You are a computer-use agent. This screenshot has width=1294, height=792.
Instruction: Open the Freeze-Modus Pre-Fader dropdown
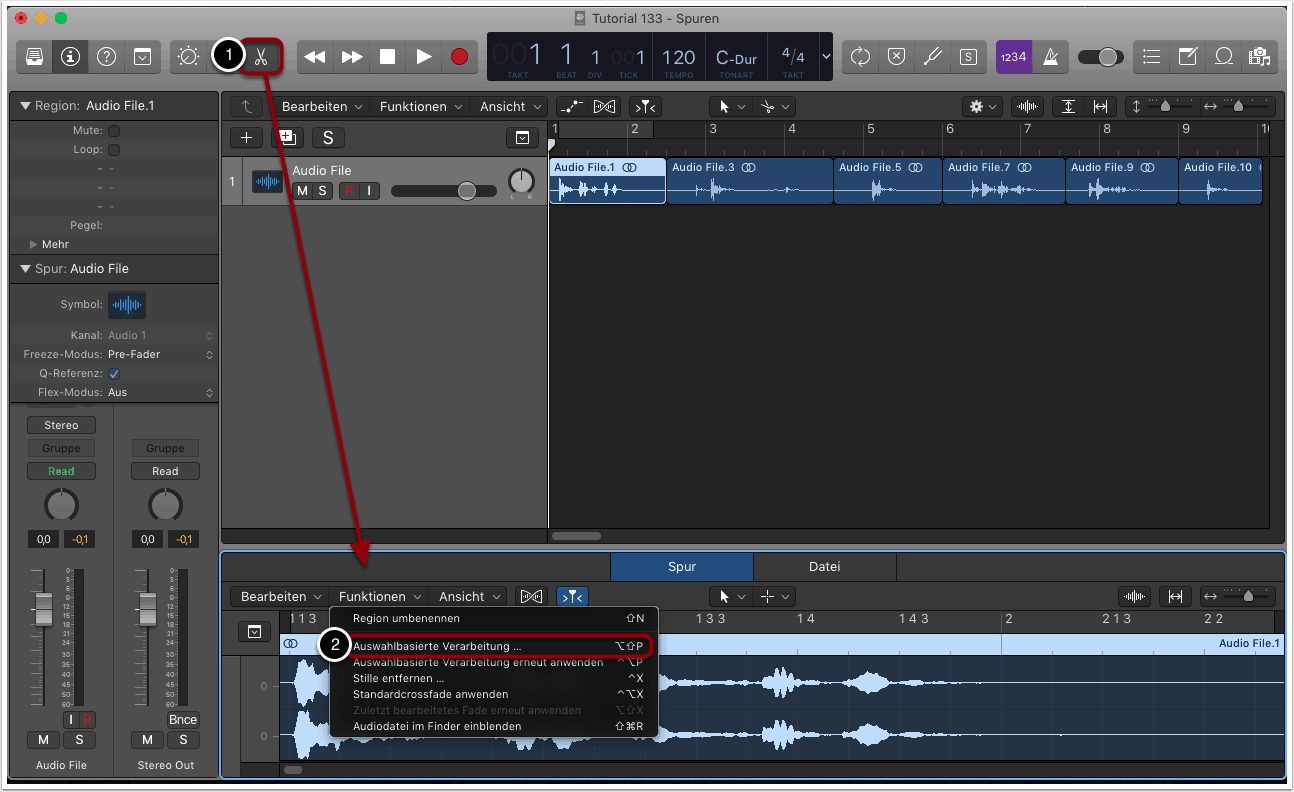pyautogui.click(x=160, y=355)
